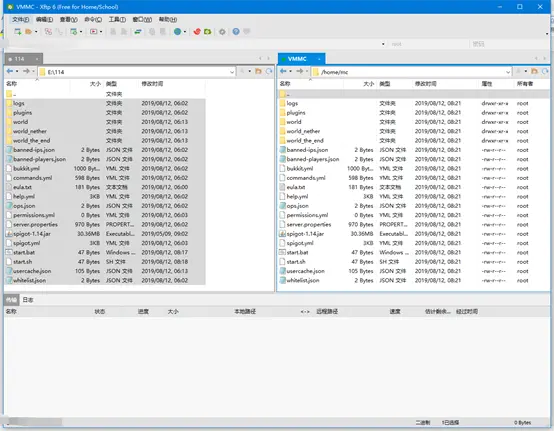Click the remote pane parent folder icon

(x=534, y=71)
